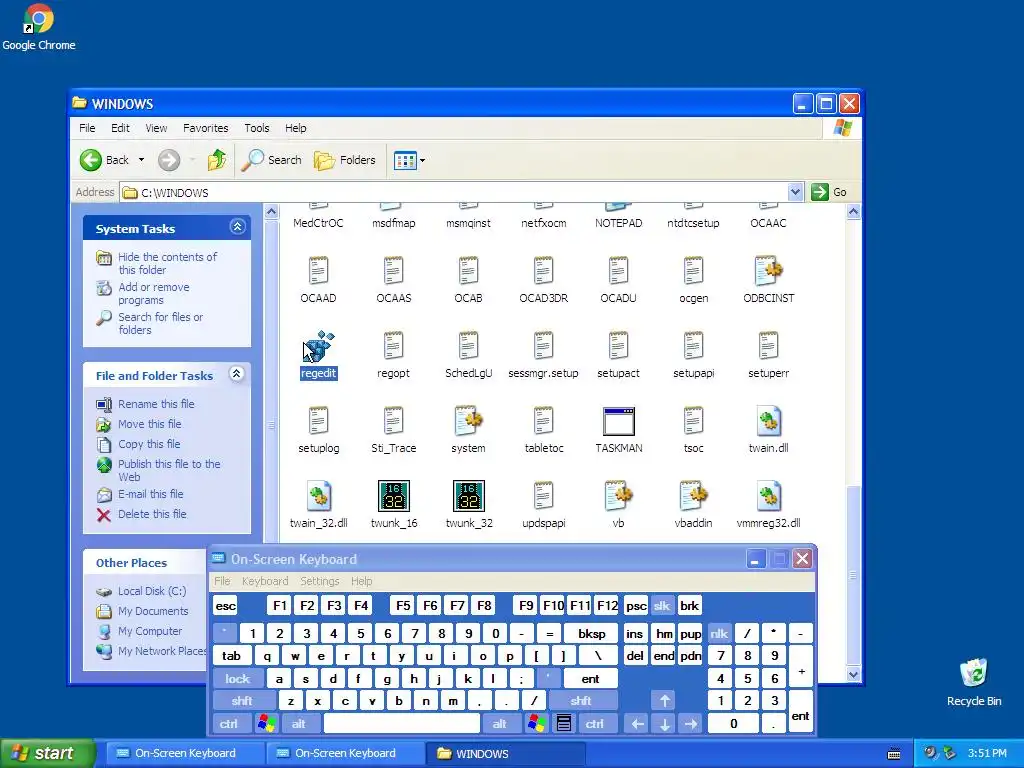Select the twunk_16 program icon
Image resolution: width=1024 pixels, height=768 pixels.
click(394, 496)
